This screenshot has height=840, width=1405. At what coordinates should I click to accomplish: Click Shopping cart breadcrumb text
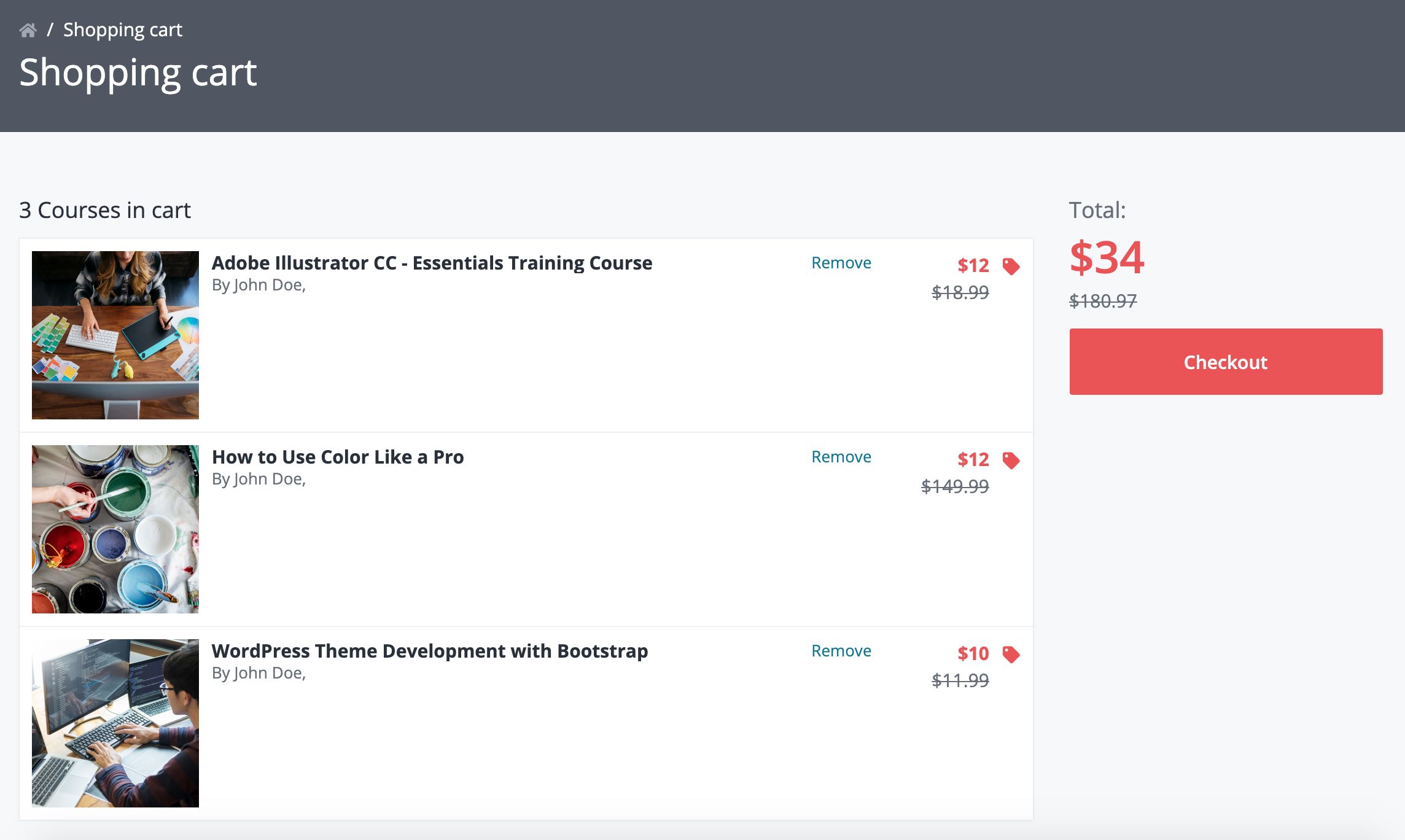point(122,30)
